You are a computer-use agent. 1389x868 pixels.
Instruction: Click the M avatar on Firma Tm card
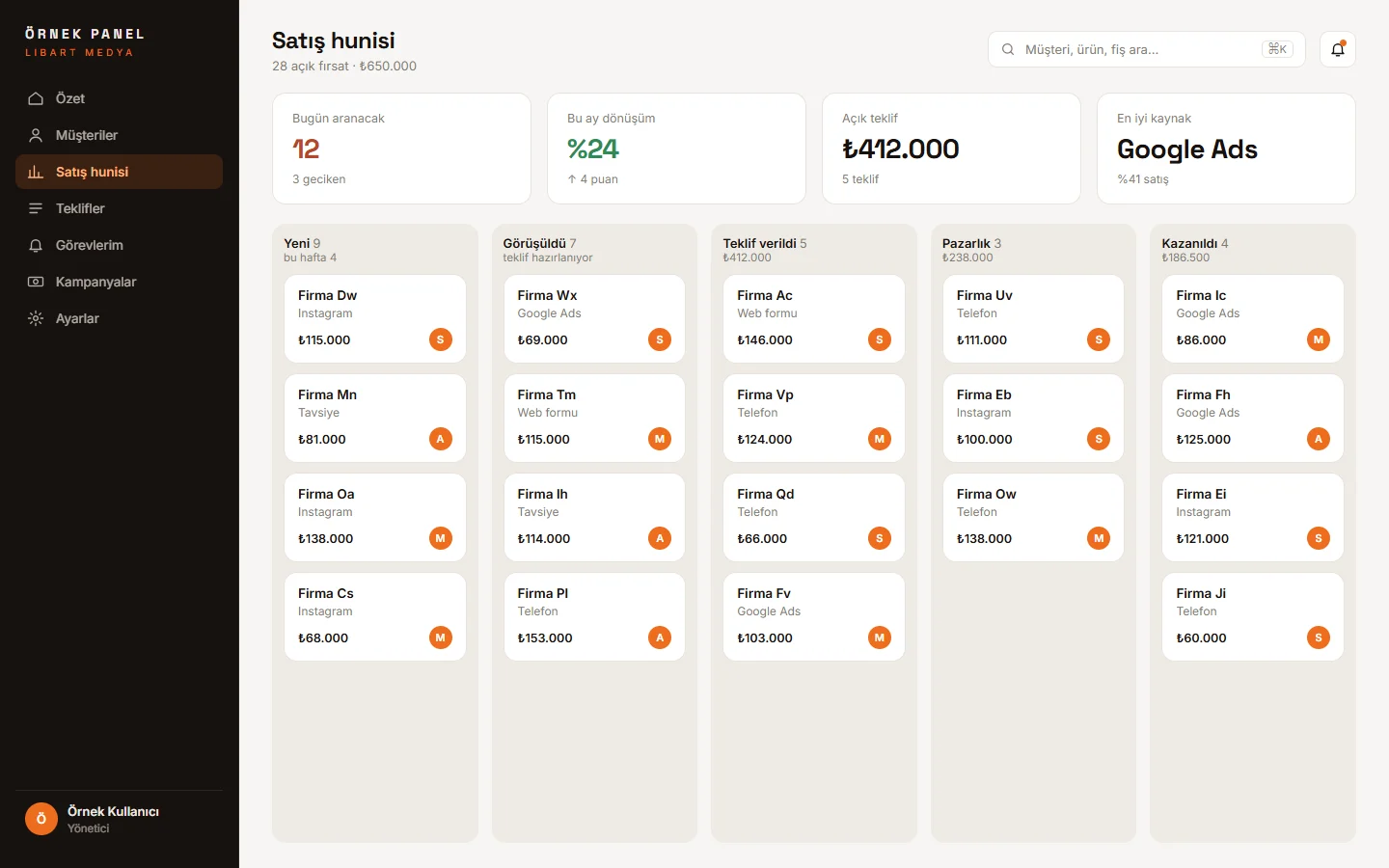[x=660, y=439]
